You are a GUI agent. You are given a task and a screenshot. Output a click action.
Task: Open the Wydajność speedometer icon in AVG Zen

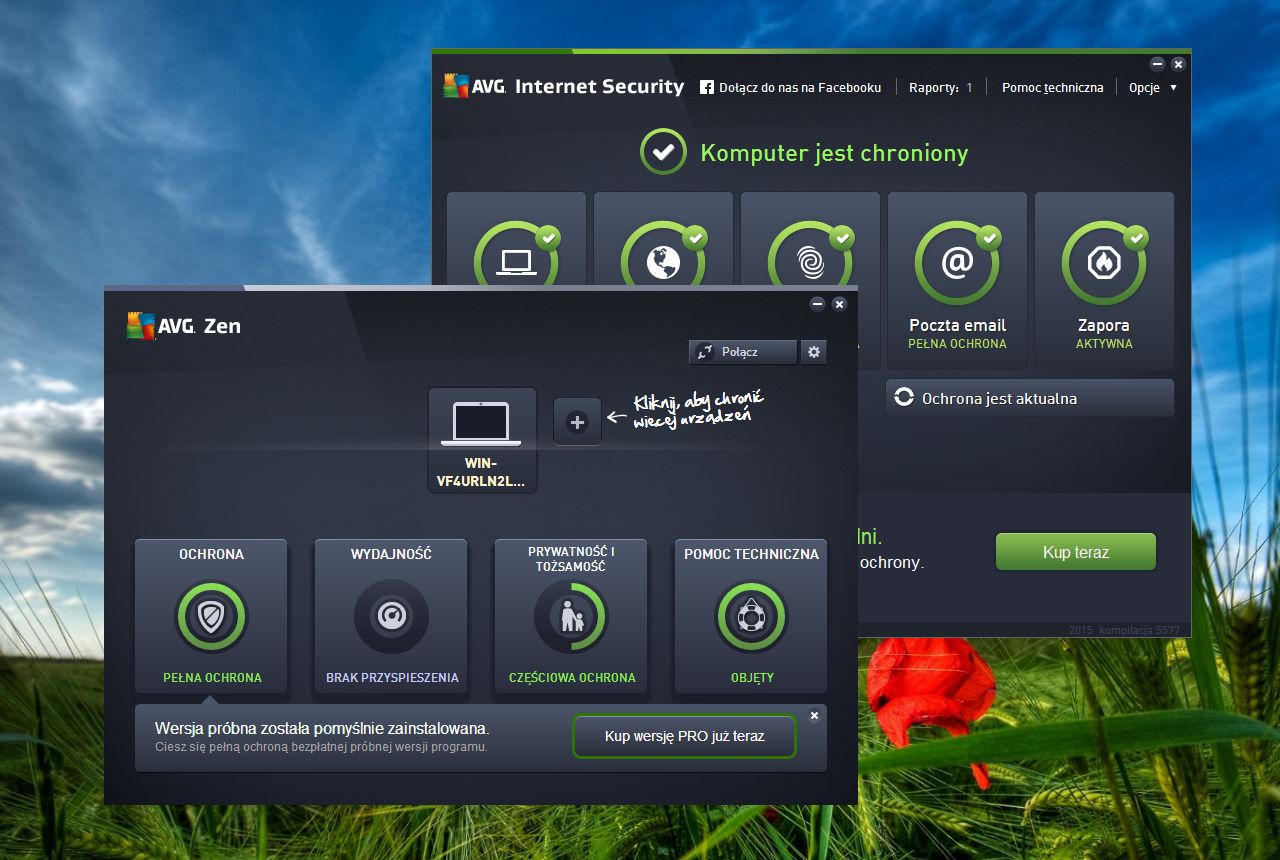391,616
